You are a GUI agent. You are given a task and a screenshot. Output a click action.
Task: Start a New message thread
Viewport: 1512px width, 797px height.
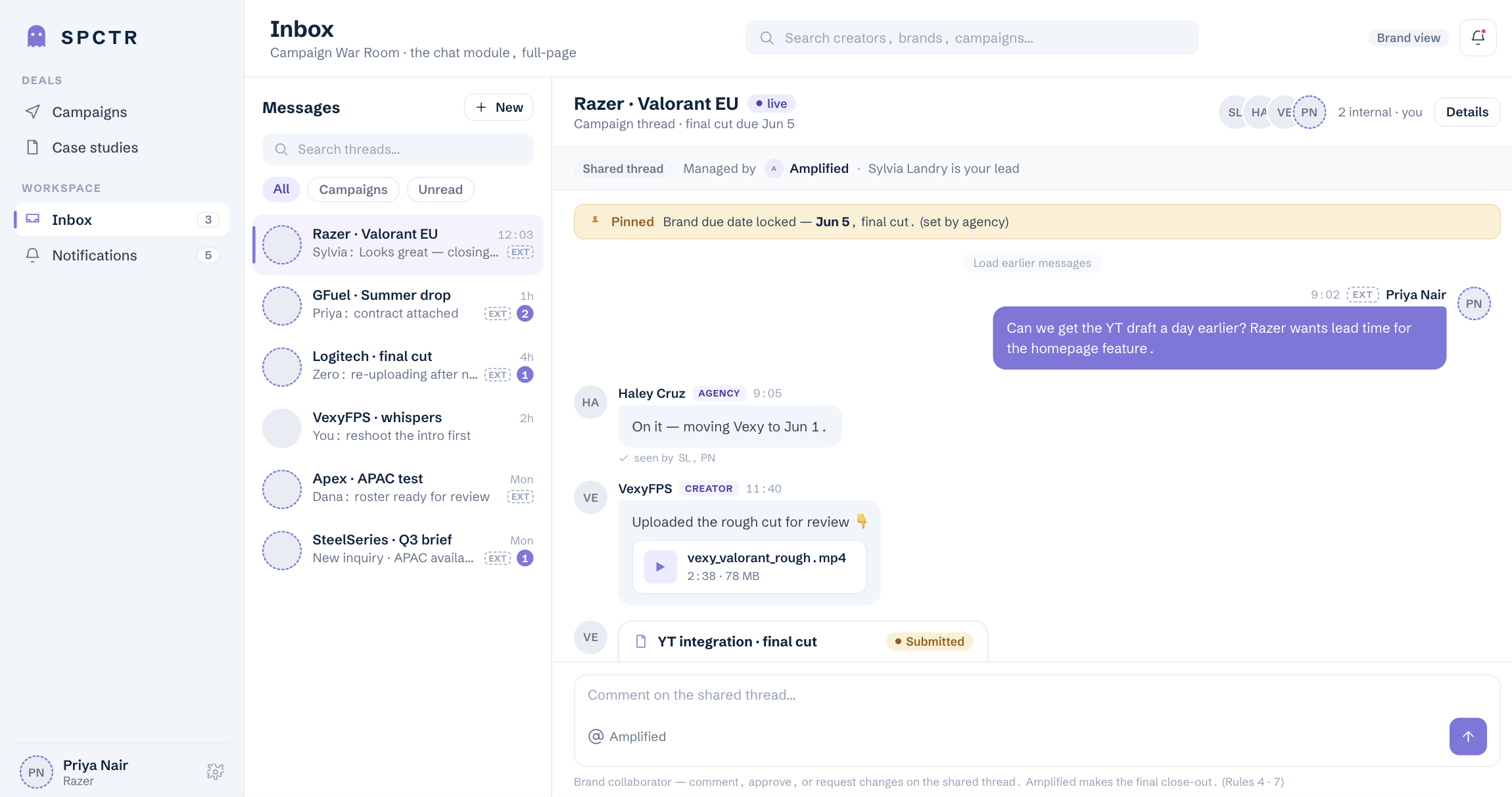[x=499, y=107]
